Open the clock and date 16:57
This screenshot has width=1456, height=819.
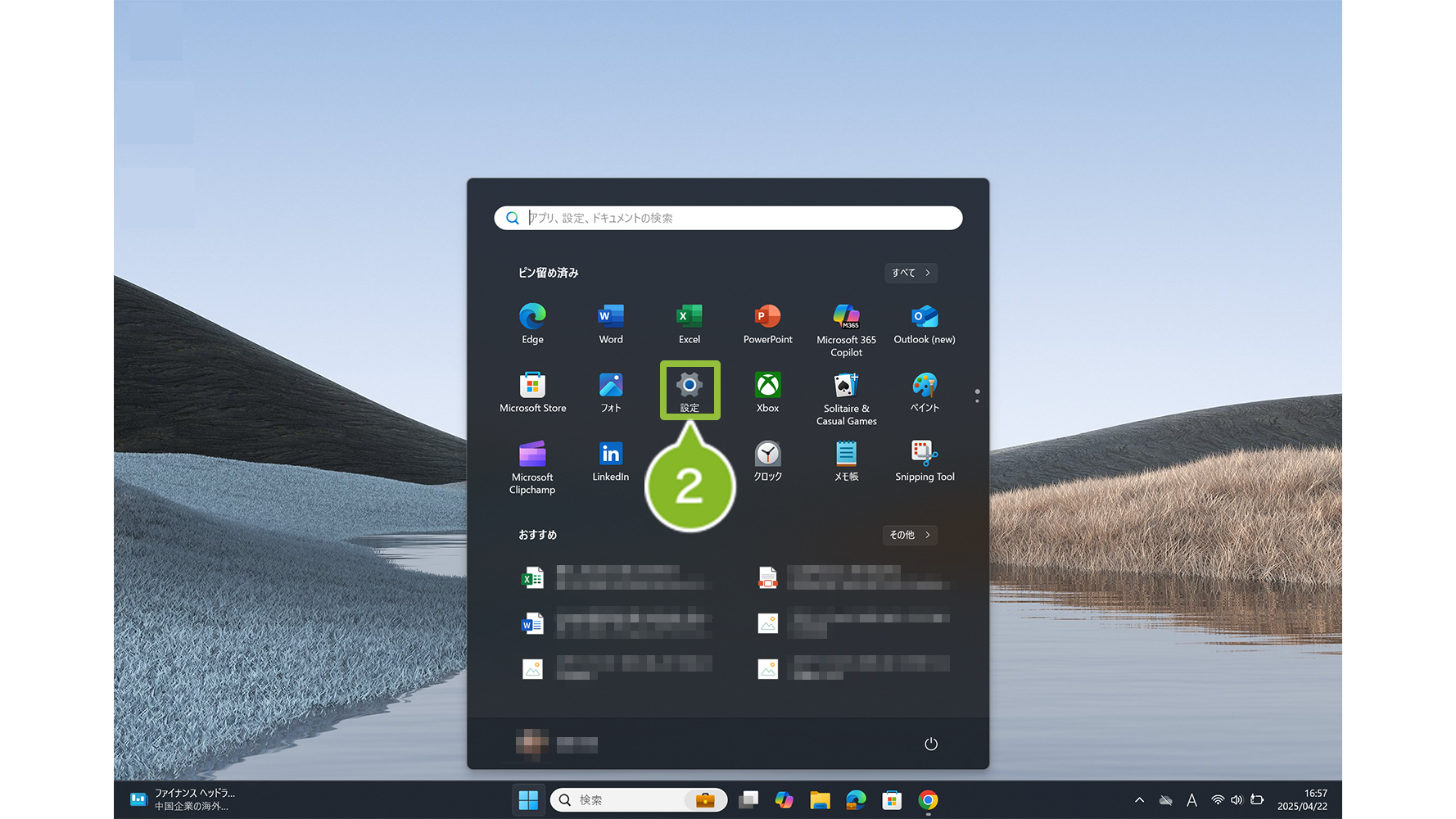(1302, 800)
